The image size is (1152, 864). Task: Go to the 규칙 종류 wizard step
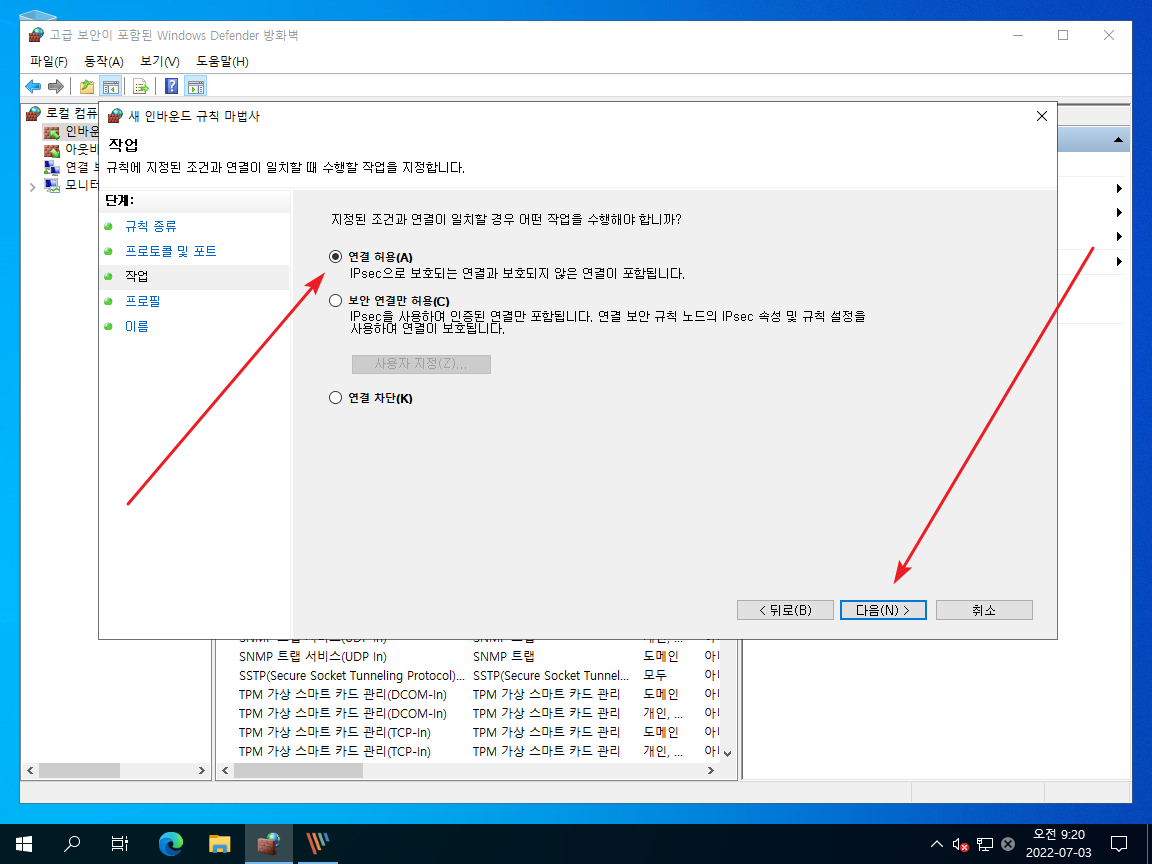(151, 226)
